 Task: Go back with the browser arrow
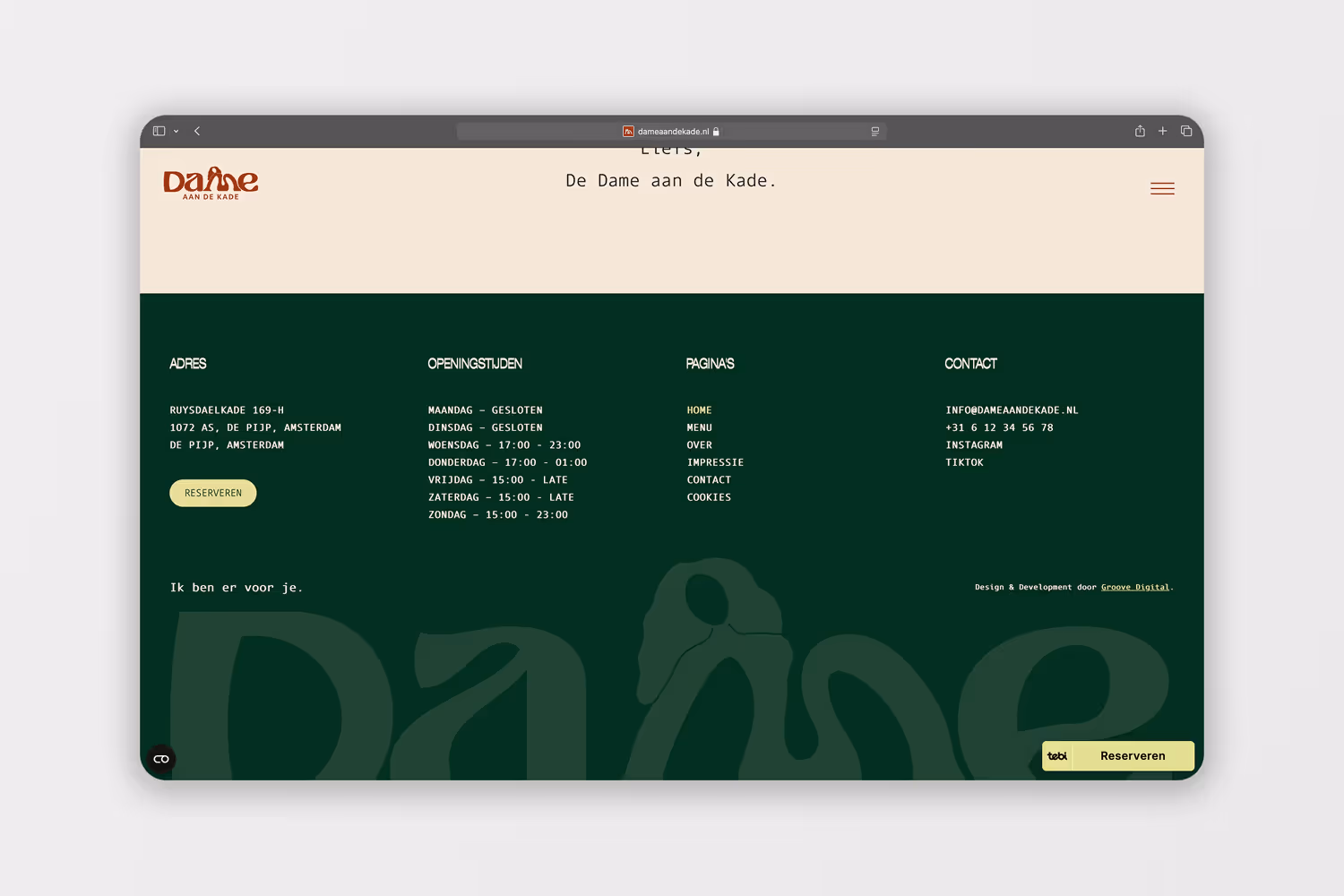tap(197, 131)
